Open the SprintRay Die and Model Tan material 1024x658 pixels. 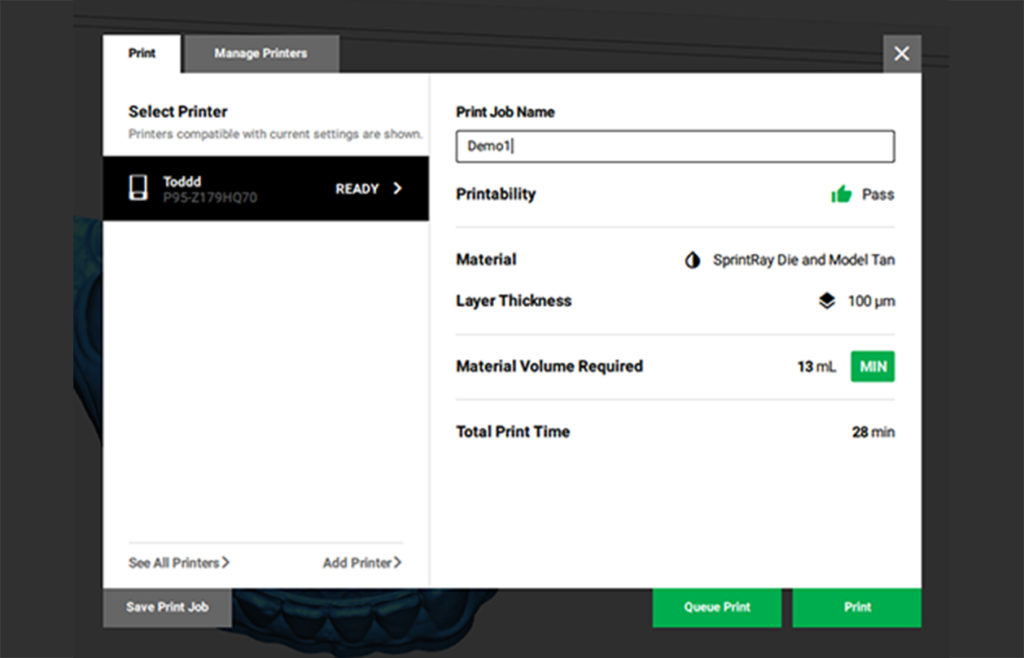click(803, 260)
